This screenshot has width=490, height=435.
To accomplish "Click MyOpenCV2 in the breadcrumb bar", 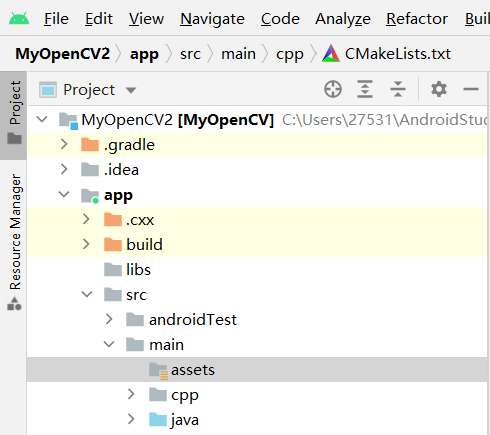I will click(x=63, y=54).
